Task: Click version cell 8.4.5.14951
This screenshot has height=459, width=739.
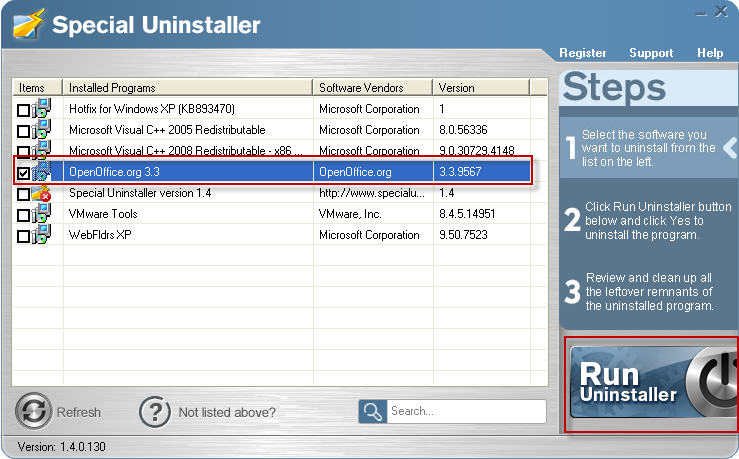Action: (467, 214)
